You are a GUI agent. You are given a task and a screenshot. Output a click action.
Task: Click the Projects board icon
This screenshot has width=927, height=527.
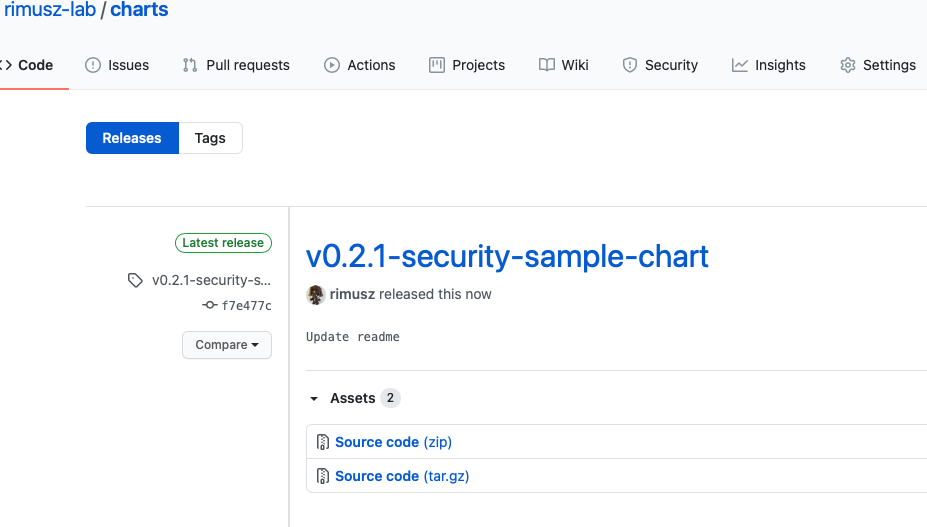click(437, 65)
